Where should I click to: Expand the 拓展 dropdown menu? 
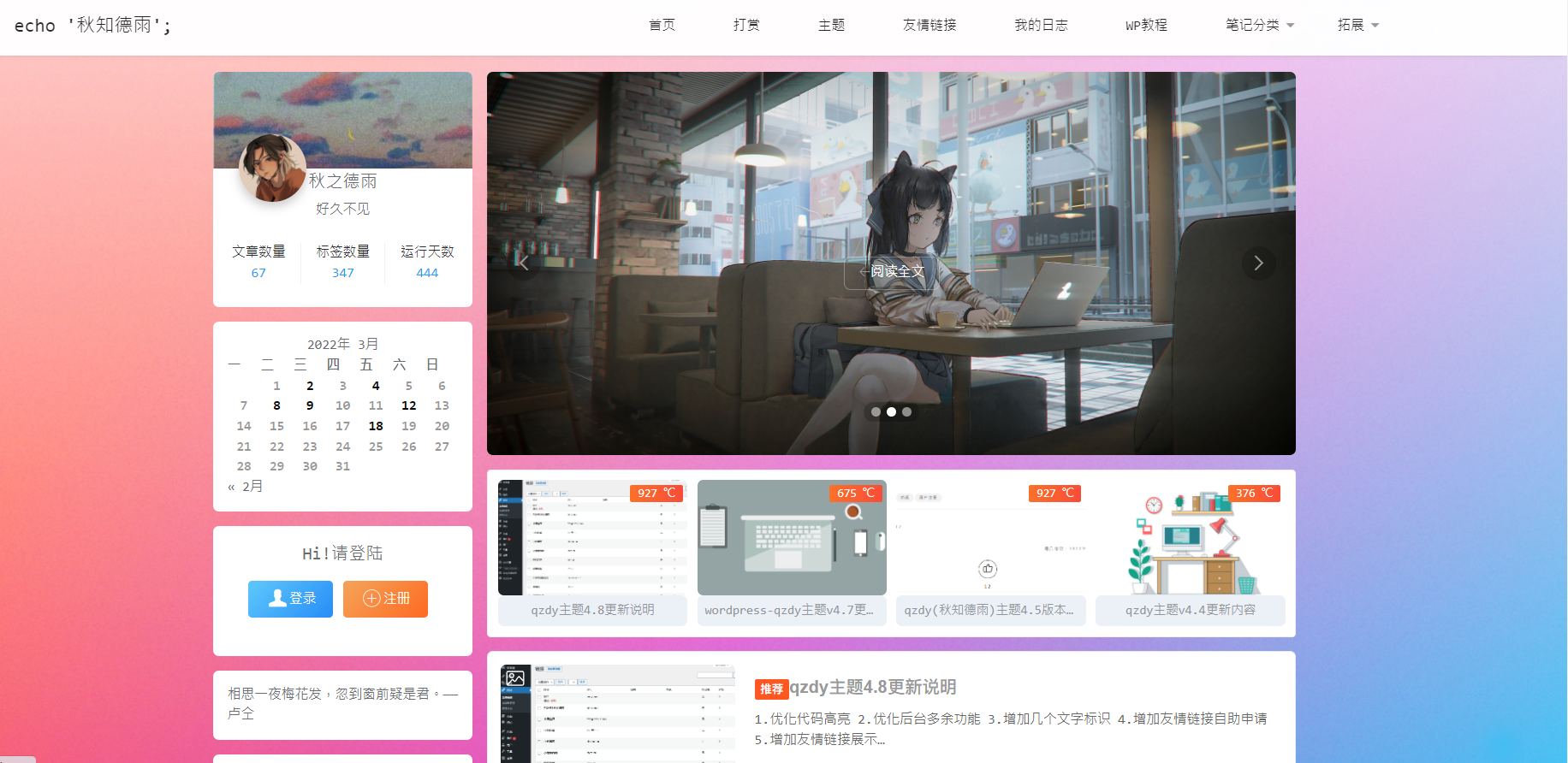click(x=1358, y=26)
